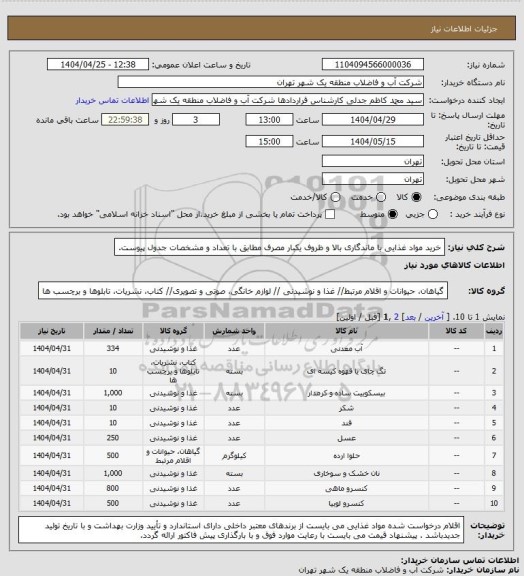The width and height of the screenshot is (524, 576).
Task: Select the بیسکوییت ساده و کرمدار item
Action: (346, 393)
